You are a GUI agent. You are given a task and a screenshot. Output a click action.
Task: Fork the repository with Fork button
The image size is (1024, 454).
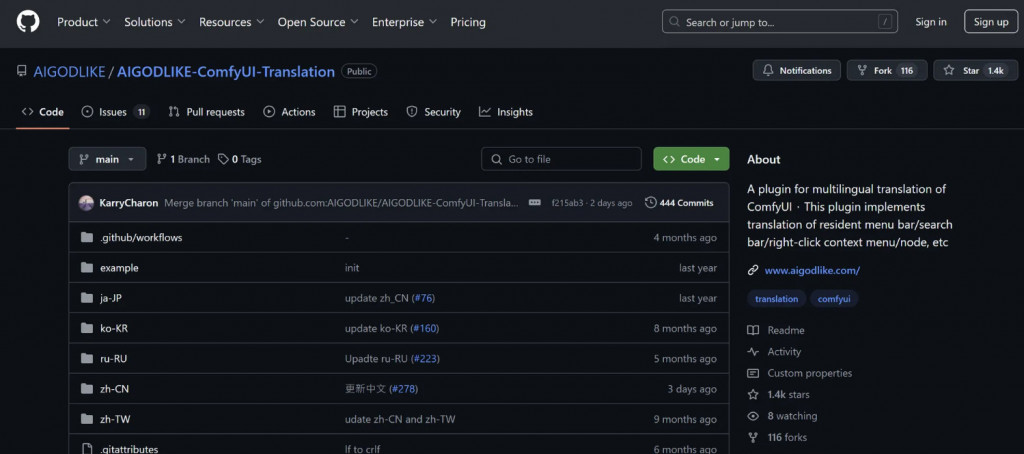(x=887, y=71)
